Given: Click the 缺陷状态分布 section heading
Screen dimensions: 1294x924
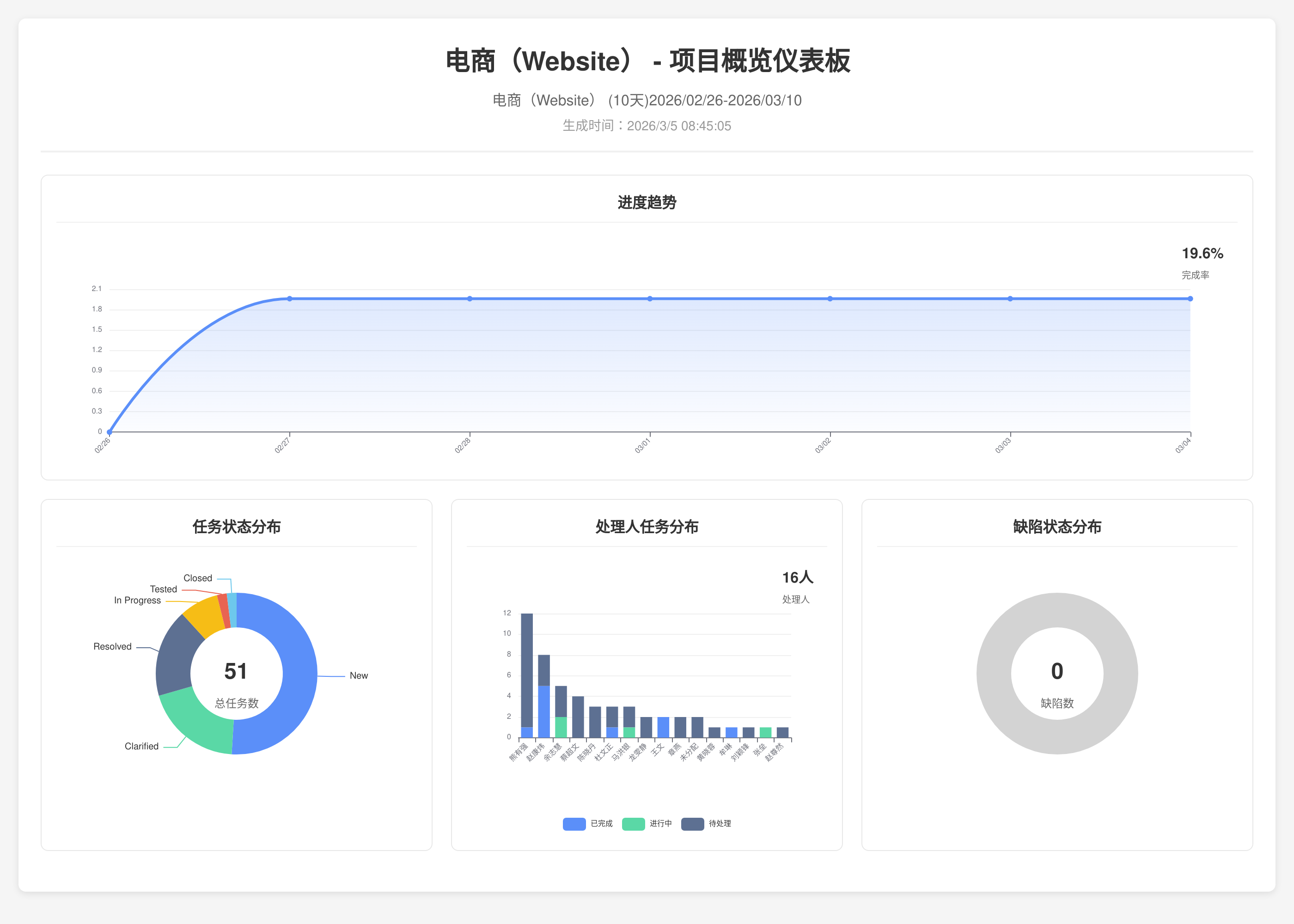Looking at the screenshot, I should pos(1057,527).
